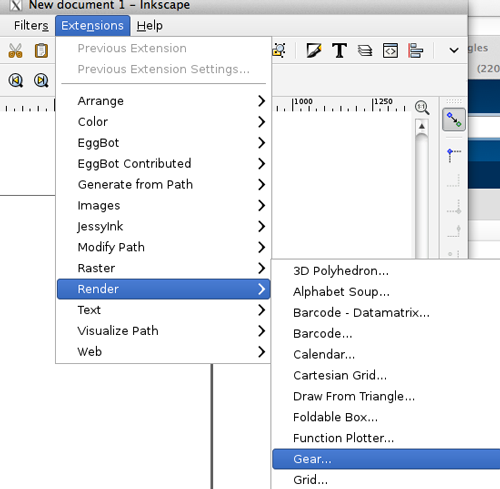Image resolution: width=500 pixels, height=489 pixels.
Task: Click the vertical scrollbar up arrow
Action: (422, 127)
